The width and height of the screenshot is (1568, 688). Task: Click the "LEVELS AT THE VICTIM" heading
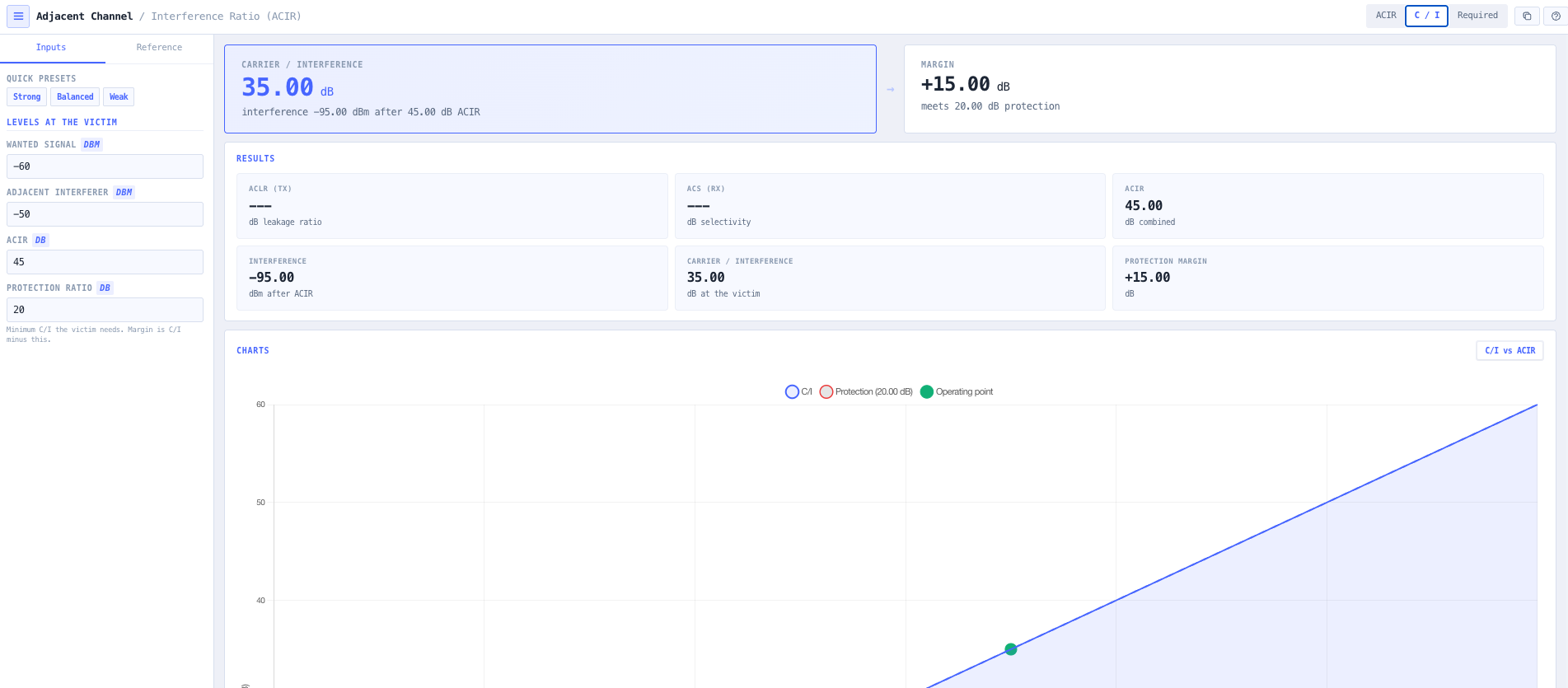pyautogui.click(x=62, y=123)
